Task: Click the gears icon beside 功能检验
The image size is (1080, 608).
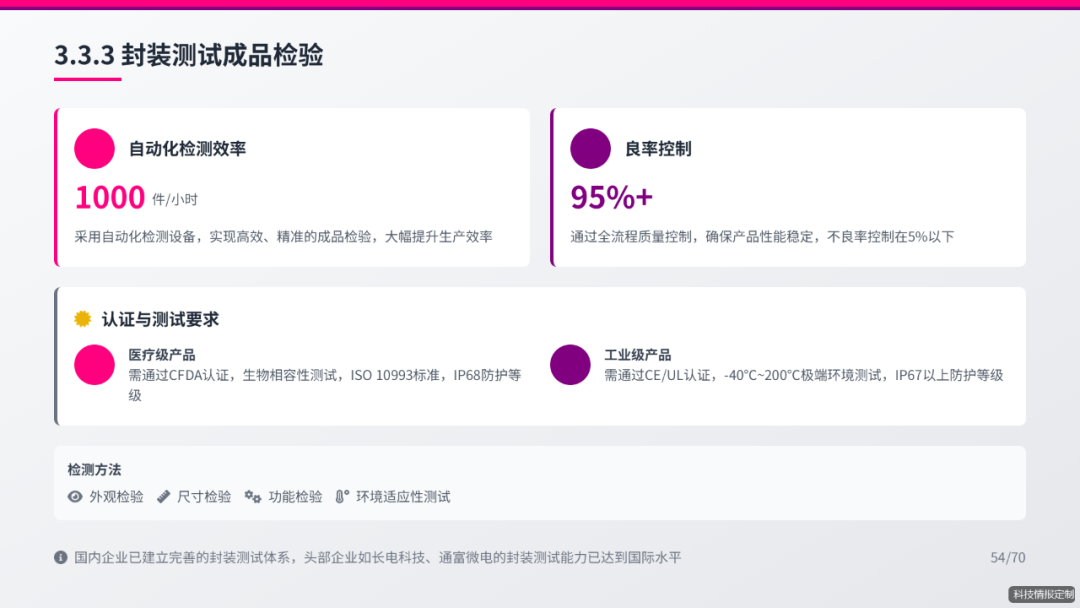Action: tap(254, 497)
